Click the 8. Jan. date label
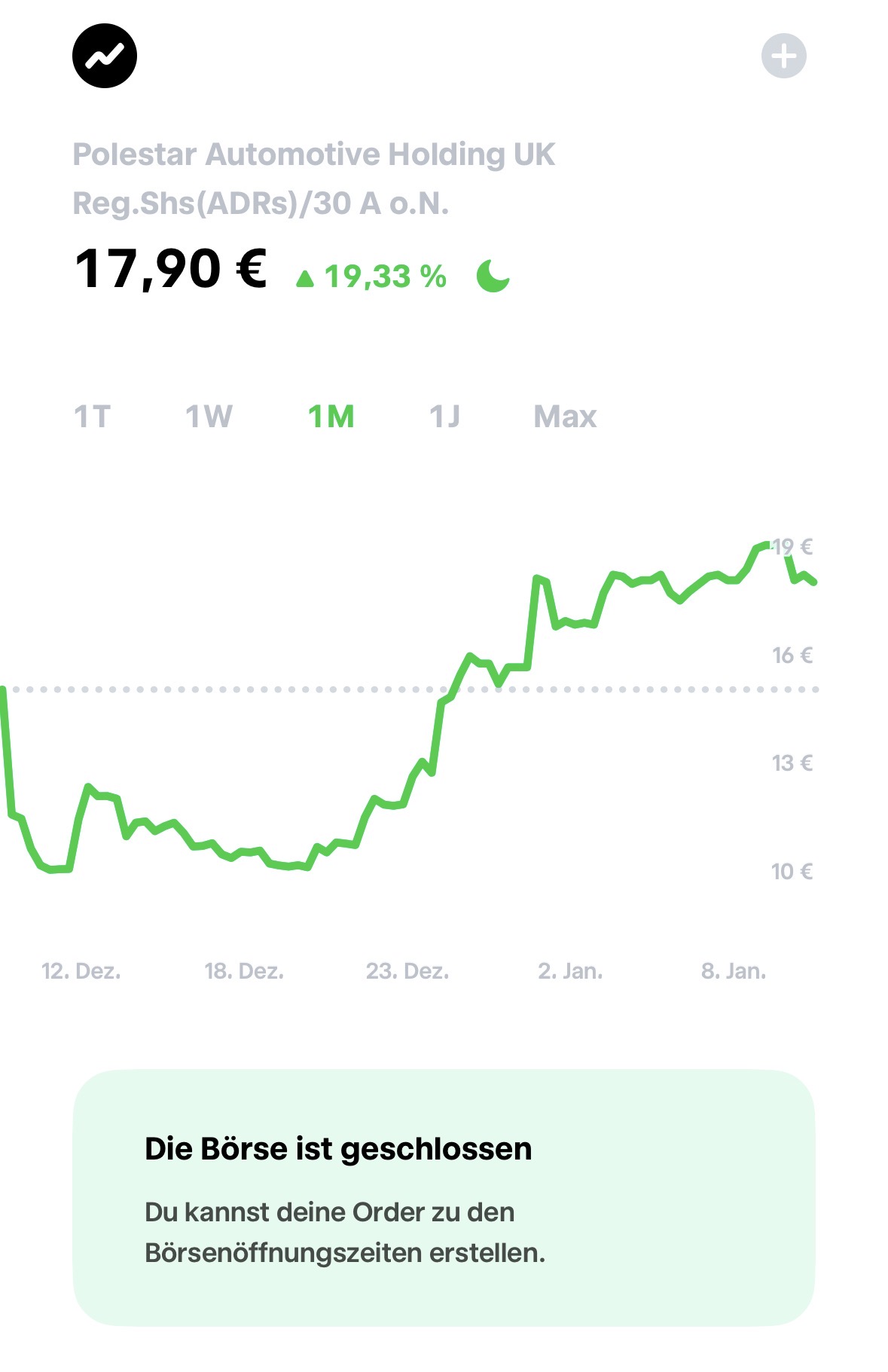 pyautogui.click(x=734, y=971)
